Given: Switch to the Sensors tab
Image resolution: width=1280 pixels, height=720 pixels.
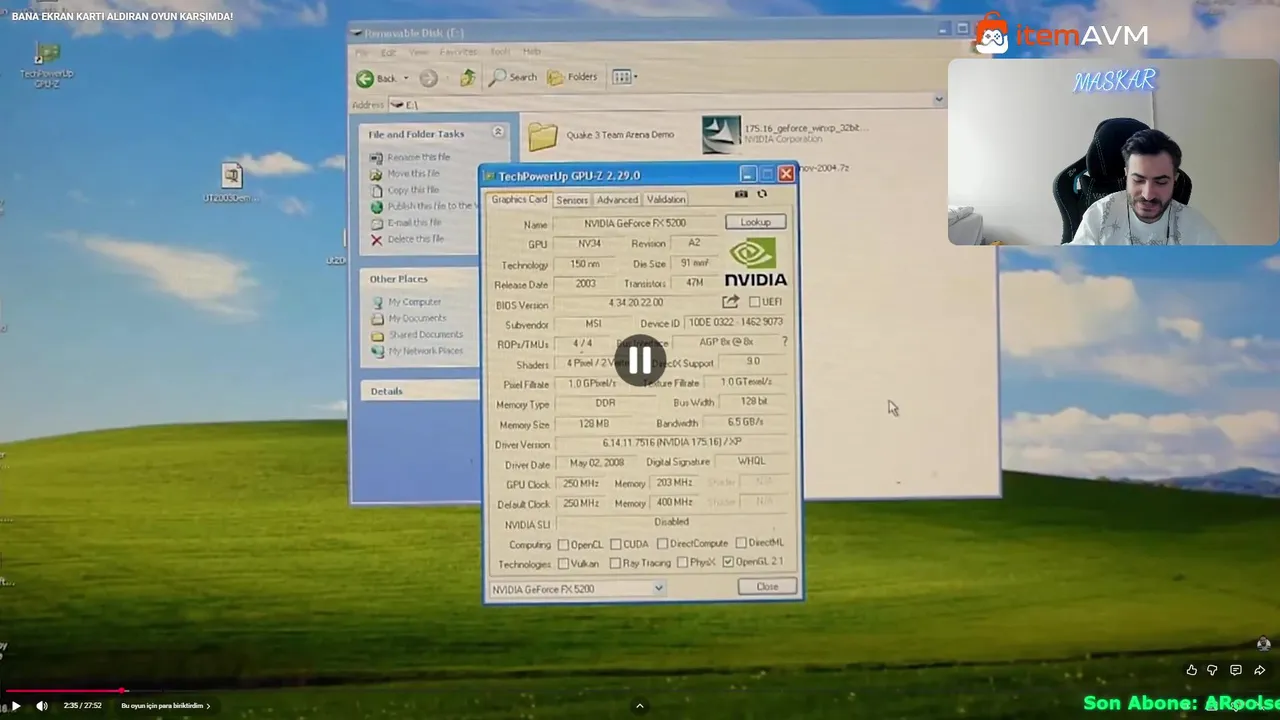Looking at the screenshot, I should (572, 200).
